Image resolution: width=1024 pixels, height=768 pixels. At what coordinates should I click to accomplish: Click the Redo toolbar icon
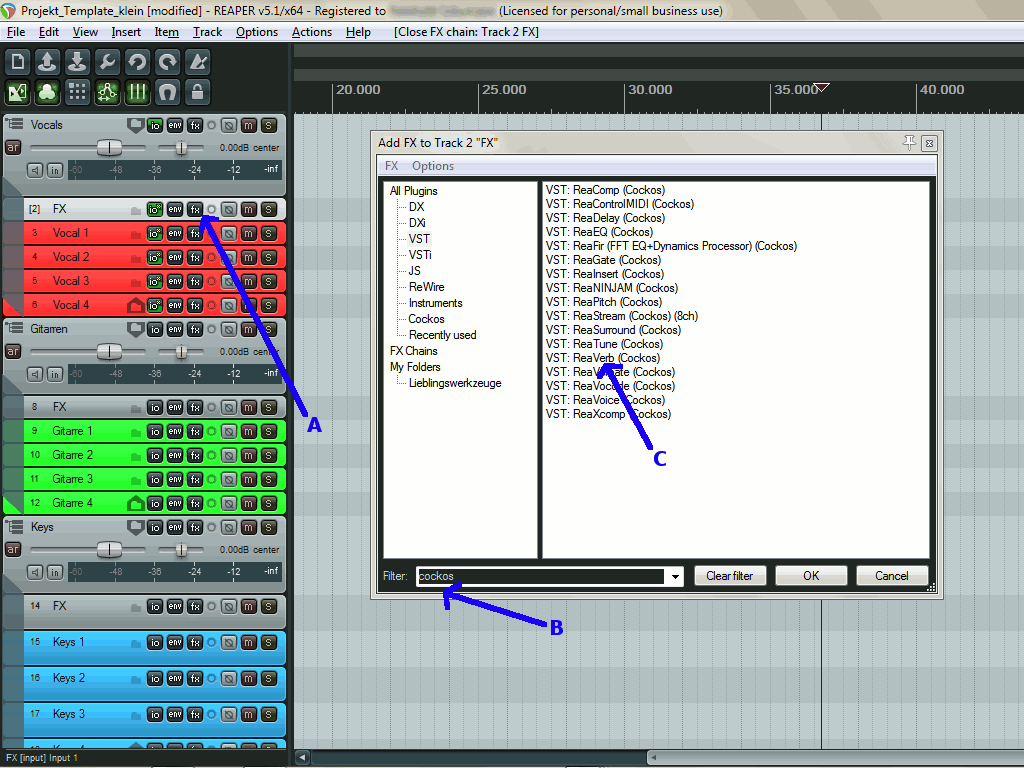tap(167, 62)
